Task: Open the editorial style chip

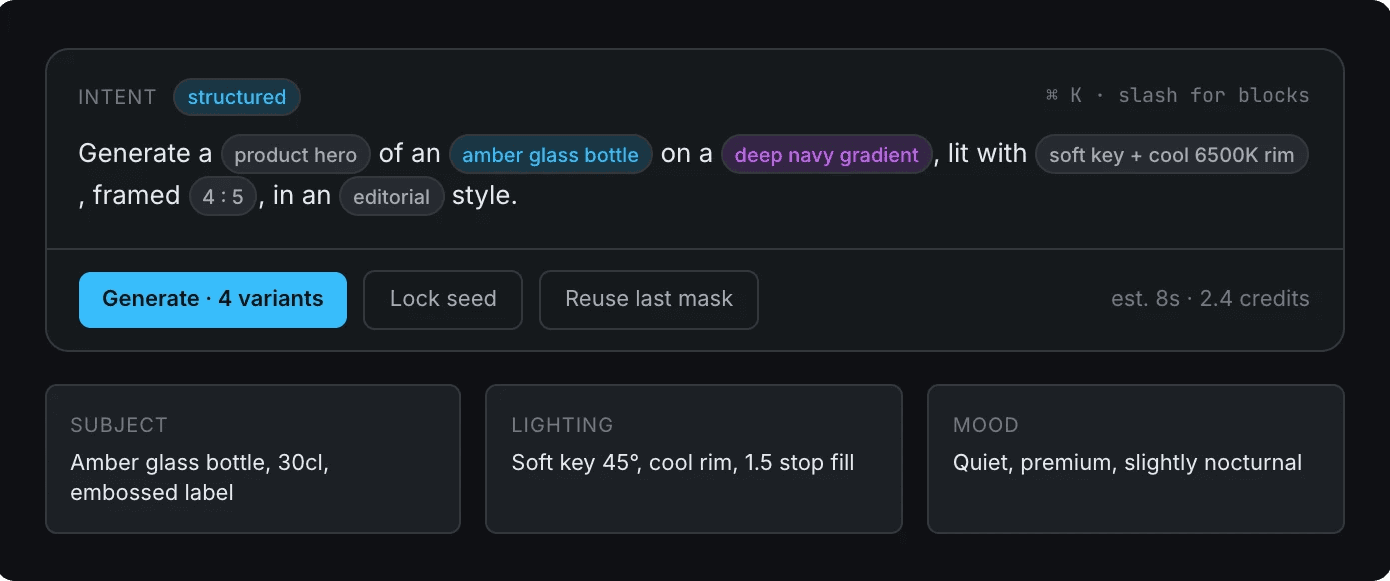Action: click(391, 196)
